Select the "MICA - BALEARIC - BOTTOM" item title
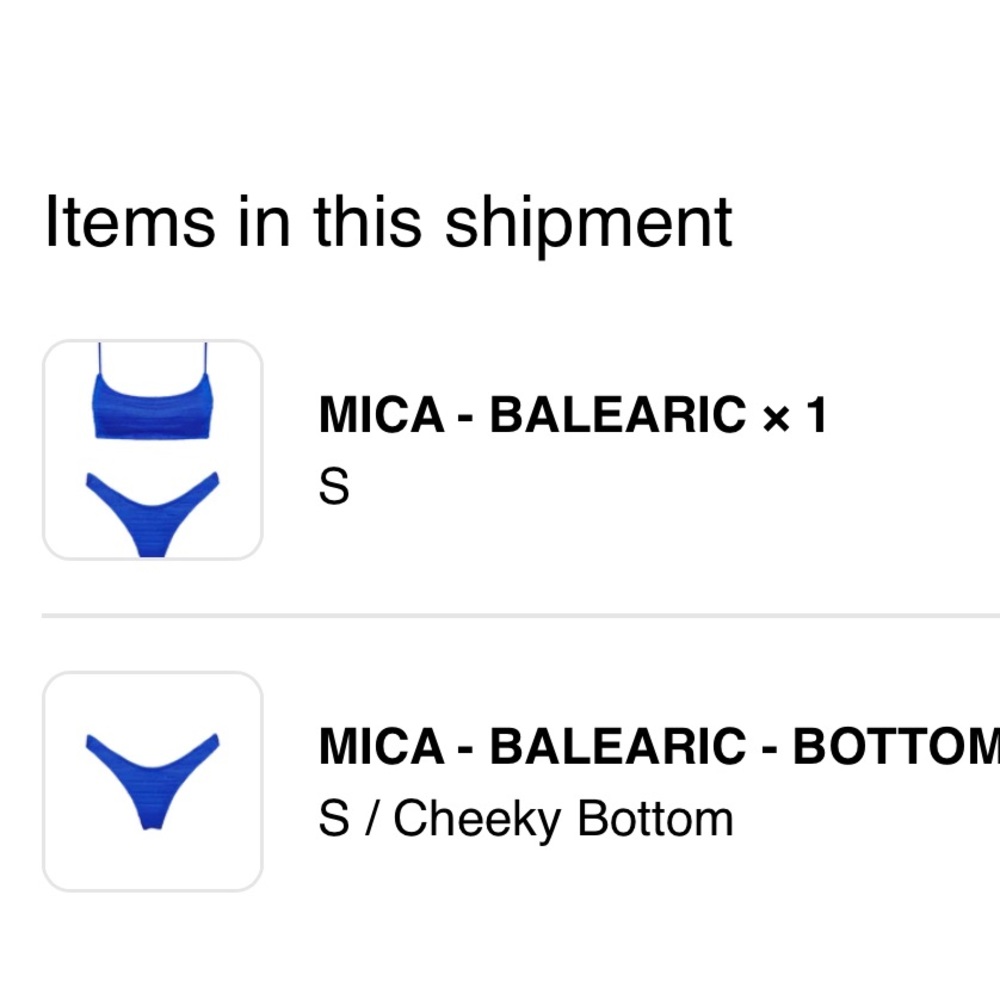 [x=660, y=746]
